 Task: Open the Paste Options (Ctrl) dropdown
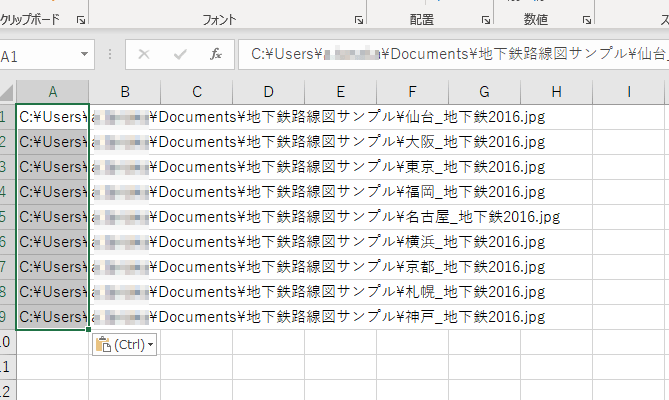(125, 344)
